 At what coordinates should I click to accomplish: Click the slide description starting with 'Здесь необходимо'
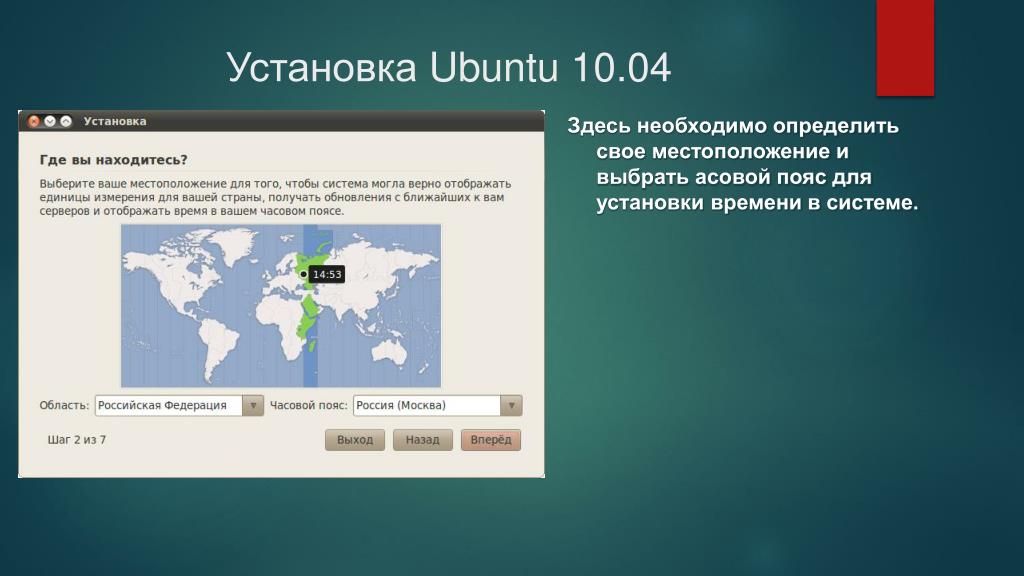743,164
